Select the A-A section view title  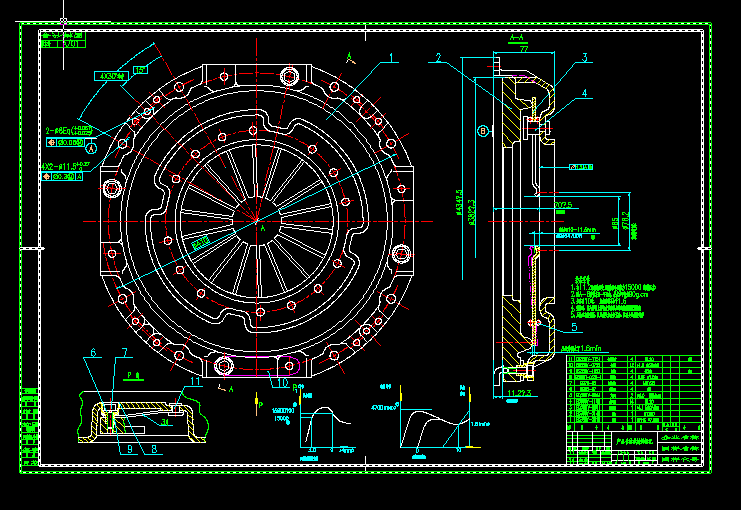(517, 37)
